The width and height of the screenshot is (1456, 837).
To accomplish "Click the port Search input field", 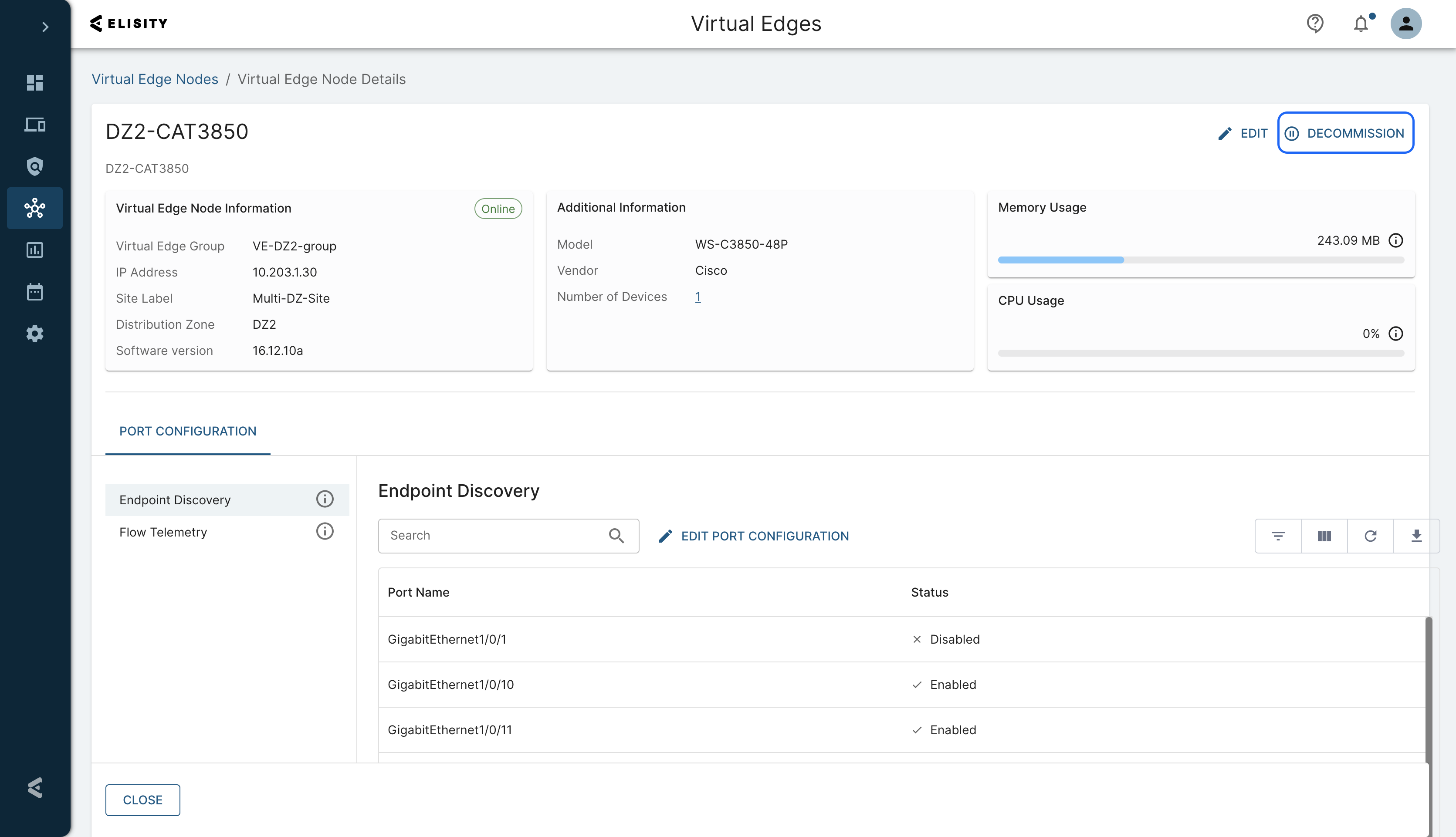I will point(494,536).
